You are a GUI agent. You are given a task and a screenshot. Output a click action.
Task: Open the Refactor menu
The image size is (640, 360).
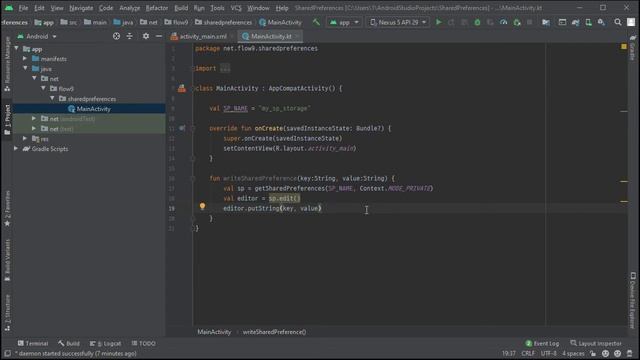(x=157, y=8)
